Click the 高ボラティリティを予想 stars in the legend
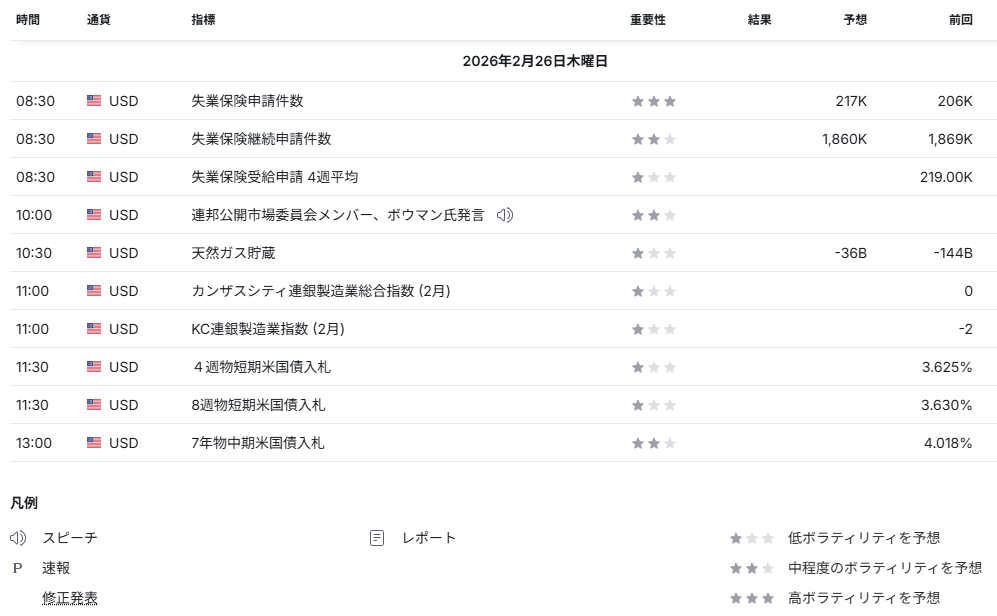 tap(751, 598)
